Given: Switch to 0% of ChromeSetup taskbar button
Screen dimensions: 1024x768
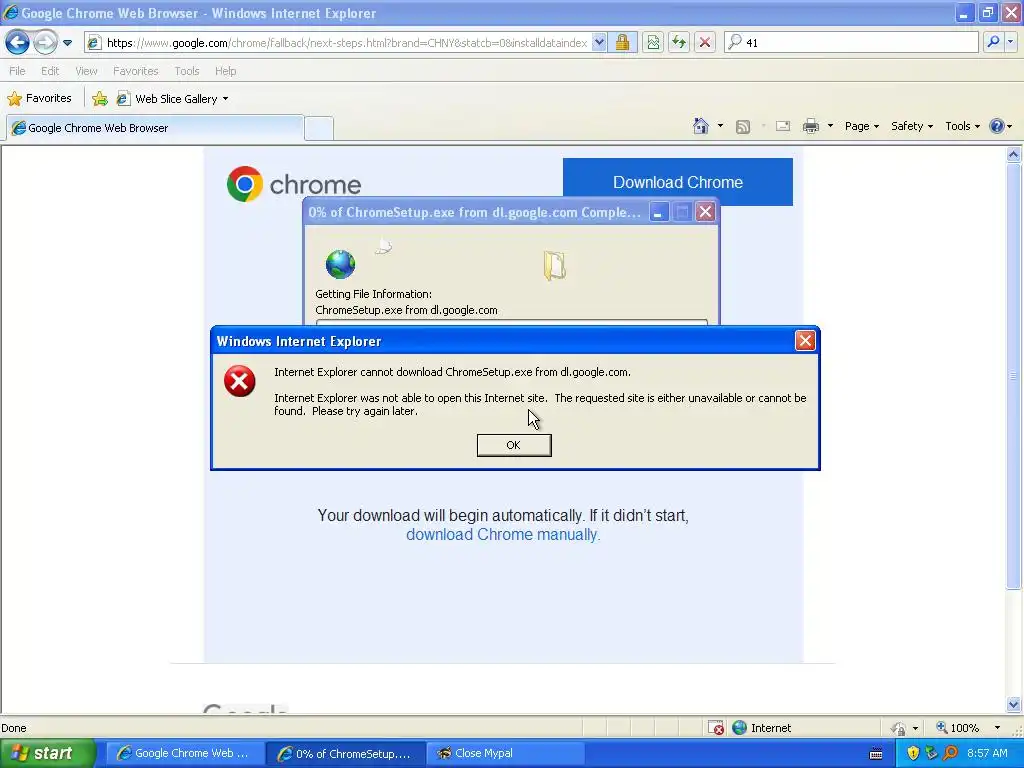Looking at the screenshot, I should (345, 754).
